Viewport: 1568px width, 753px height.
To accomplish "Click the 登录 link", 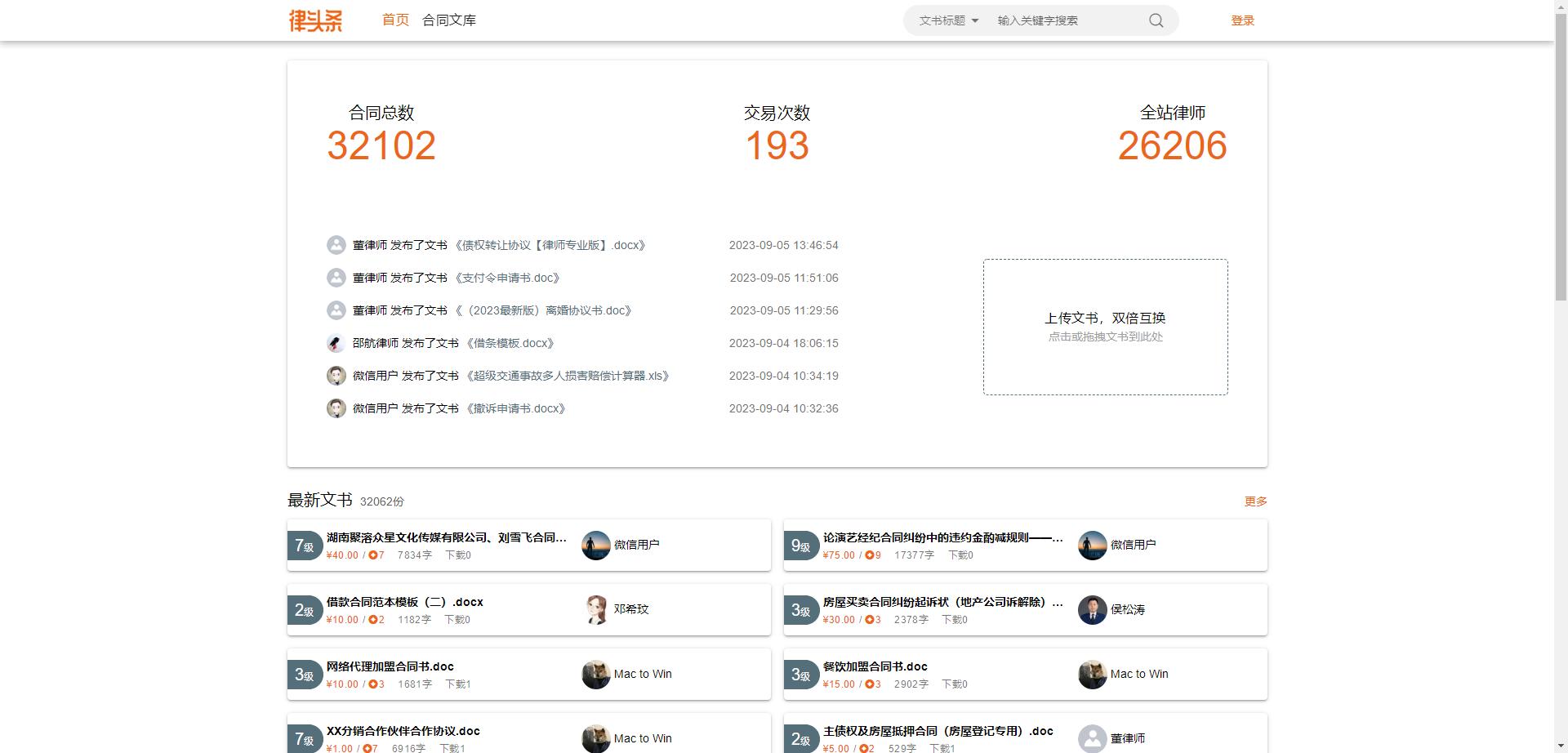I will tap(1242, 20).
